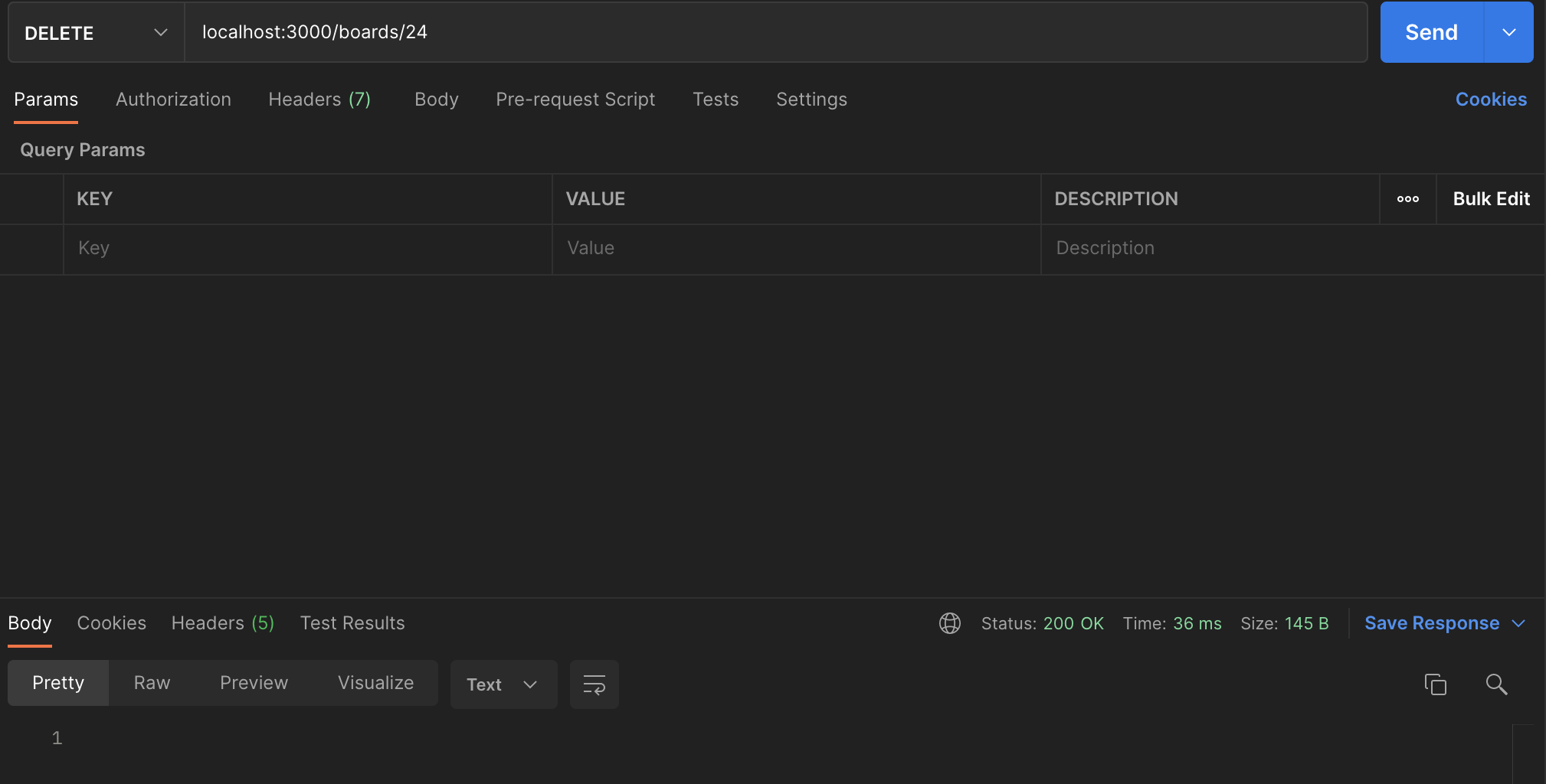Viewport: 1546px width, 784px height.
Task: Switch to Preview response view
Action: 254,683
